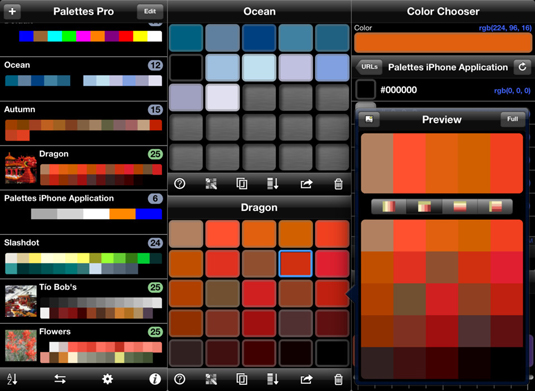Tap the #000000 hex label
The height and width of the screenshot is (391, 535).
(399, 90)
